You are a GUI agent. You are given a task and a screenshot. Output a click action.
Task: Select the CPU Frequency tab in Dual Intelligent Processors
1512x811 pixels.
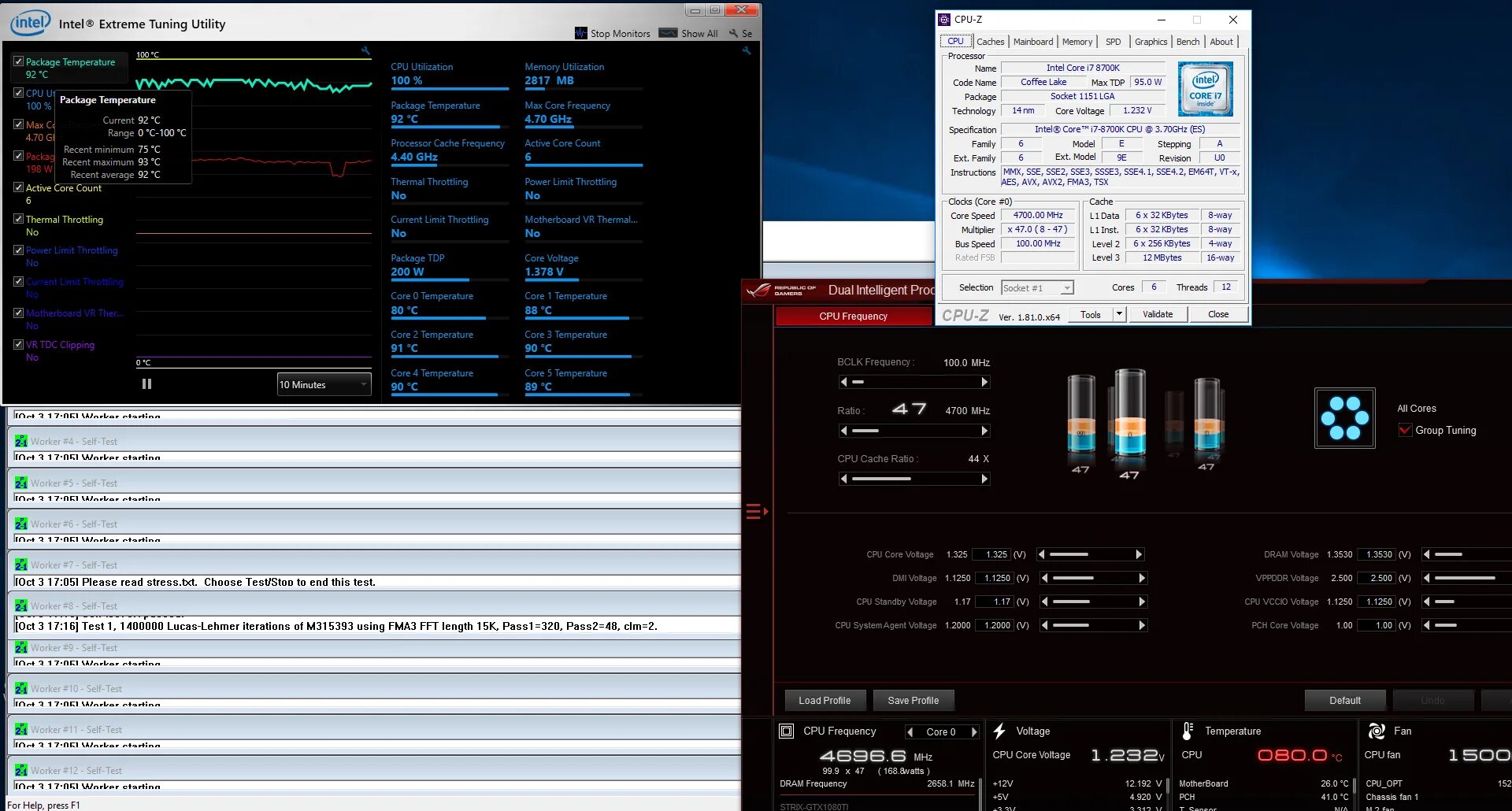pyautogui.click(x=854, y=316)
